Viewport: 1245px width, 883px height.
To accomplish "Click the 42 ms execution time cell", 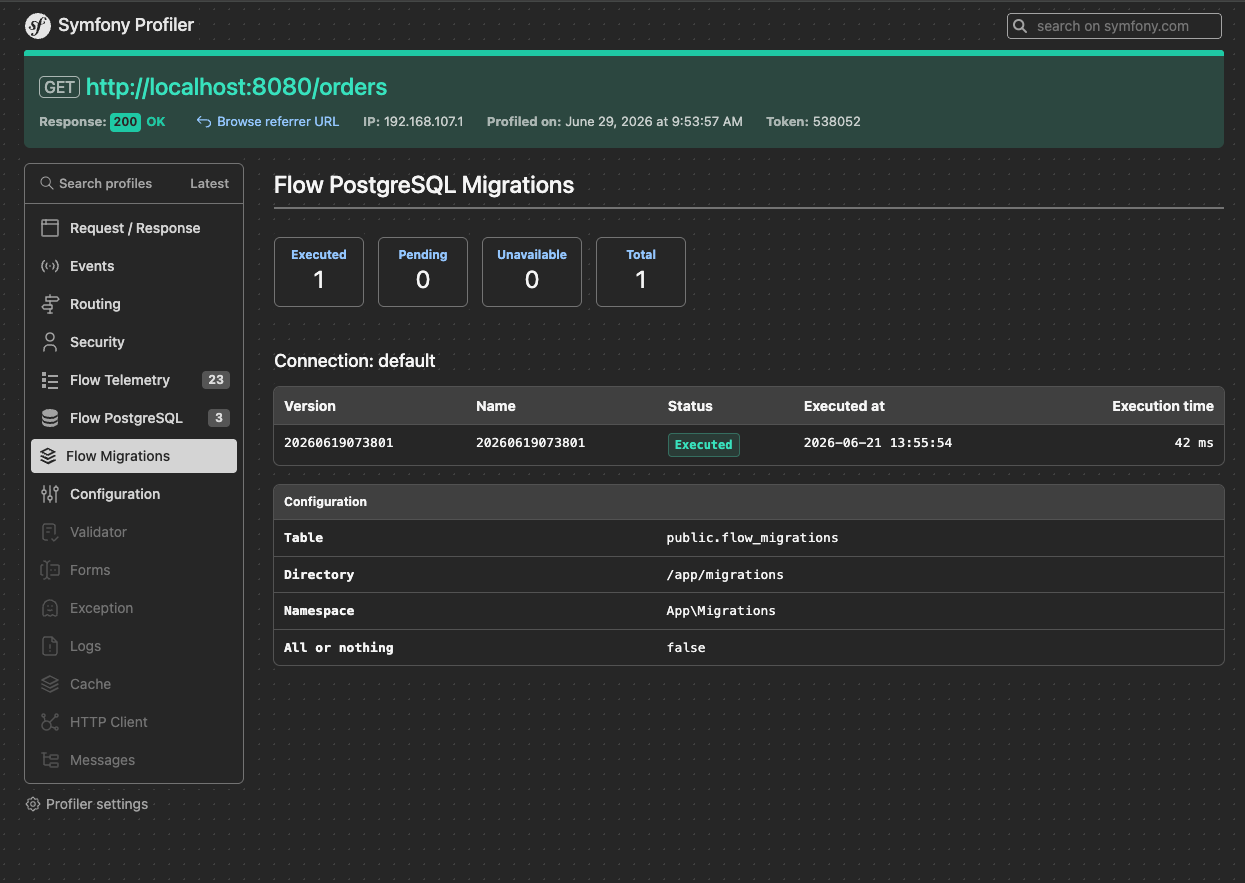I will coord(1194,443).
